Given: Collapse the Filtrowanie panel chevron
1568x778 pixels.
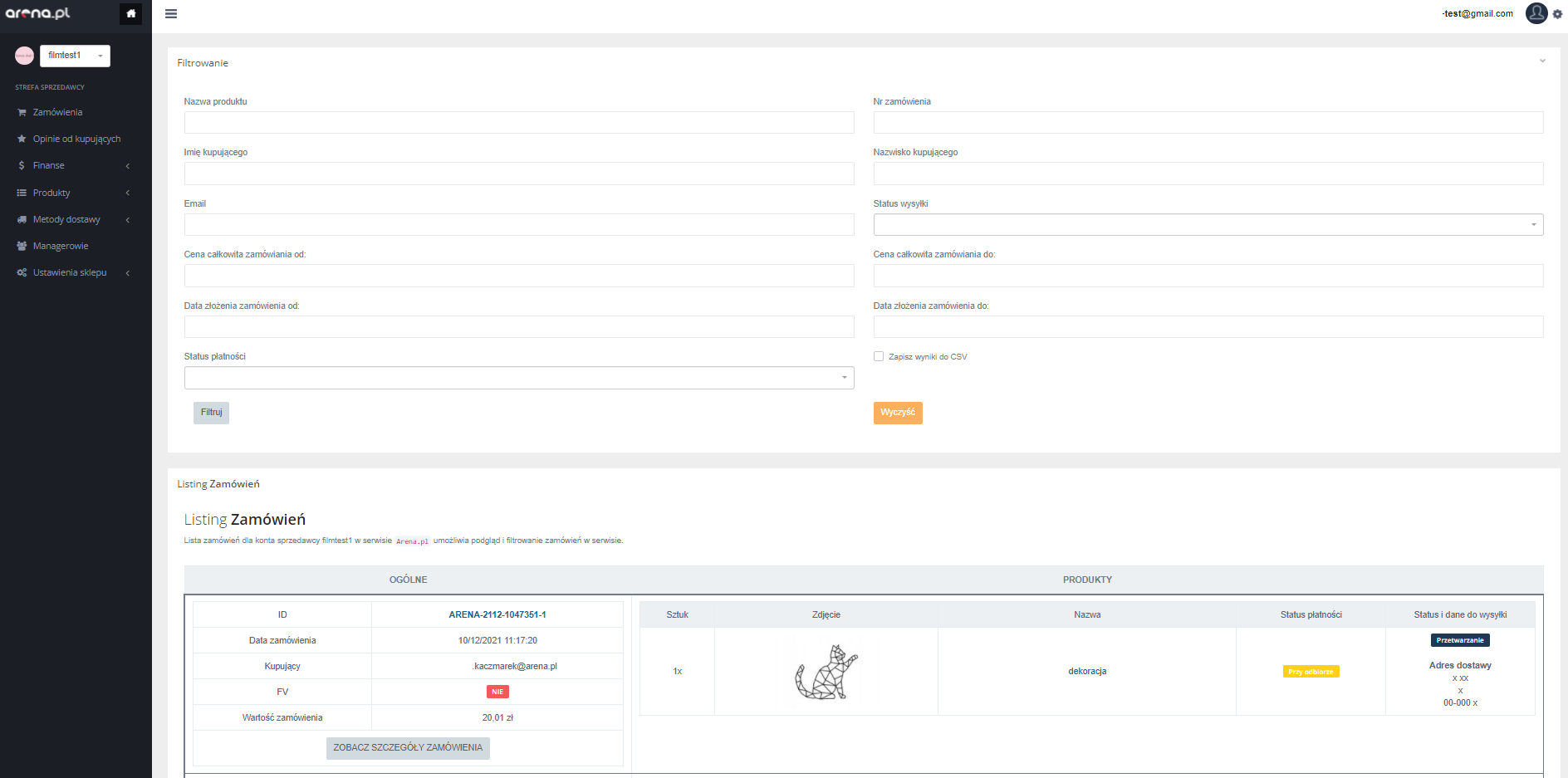Looking at the screenshot, I should point(1542,61).
